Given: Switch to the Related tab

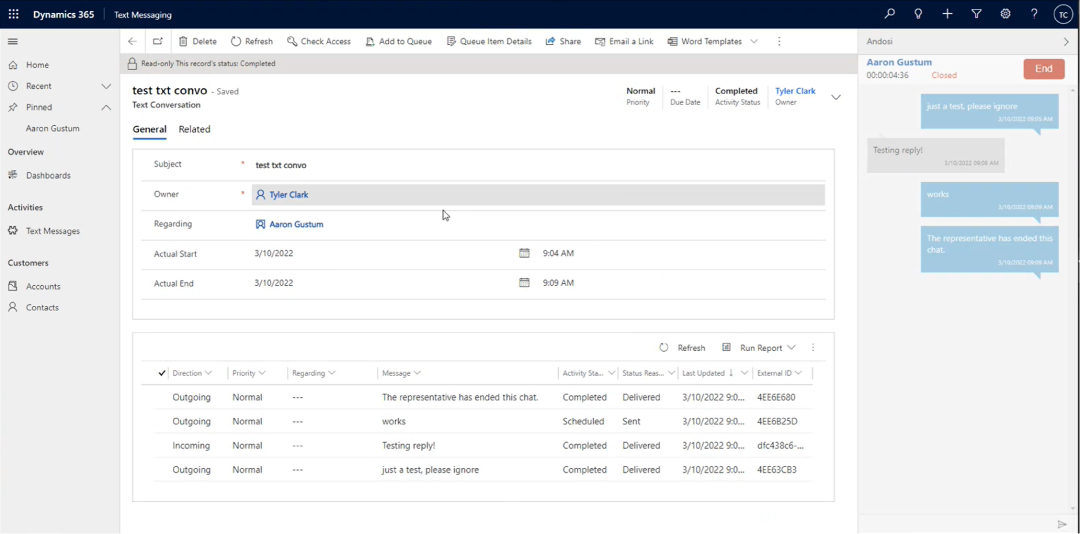Looking at the screenshot, I should click(194, 129).
